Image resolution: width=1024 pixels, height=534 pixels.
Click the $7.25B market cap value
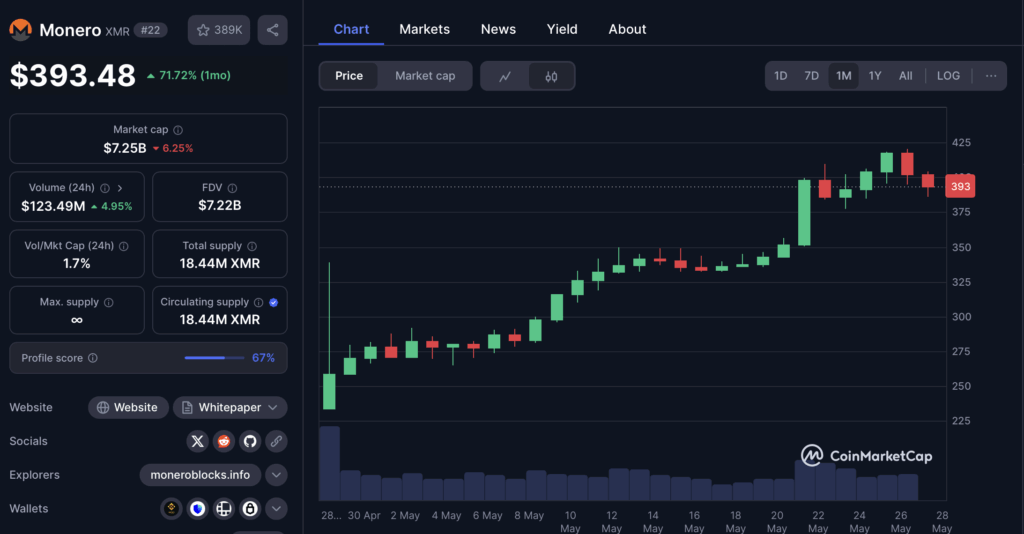(125, 148)
